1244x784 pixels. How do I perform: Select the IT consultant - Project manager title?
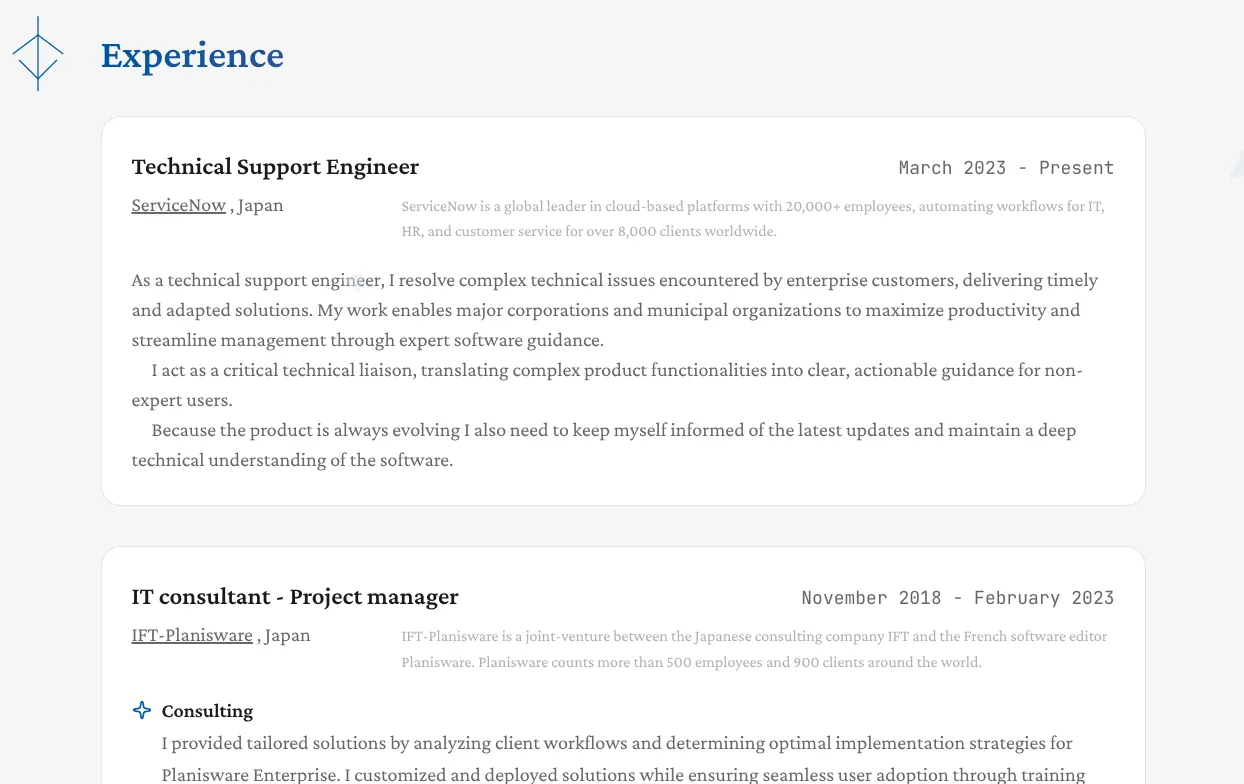(x=295, y=597)
